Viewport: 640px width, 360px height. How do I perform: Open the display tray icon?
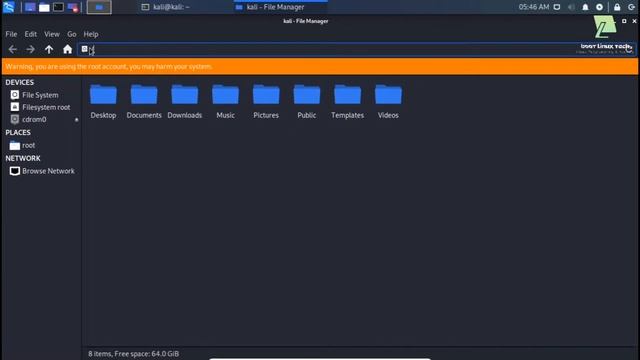[557, 7]
